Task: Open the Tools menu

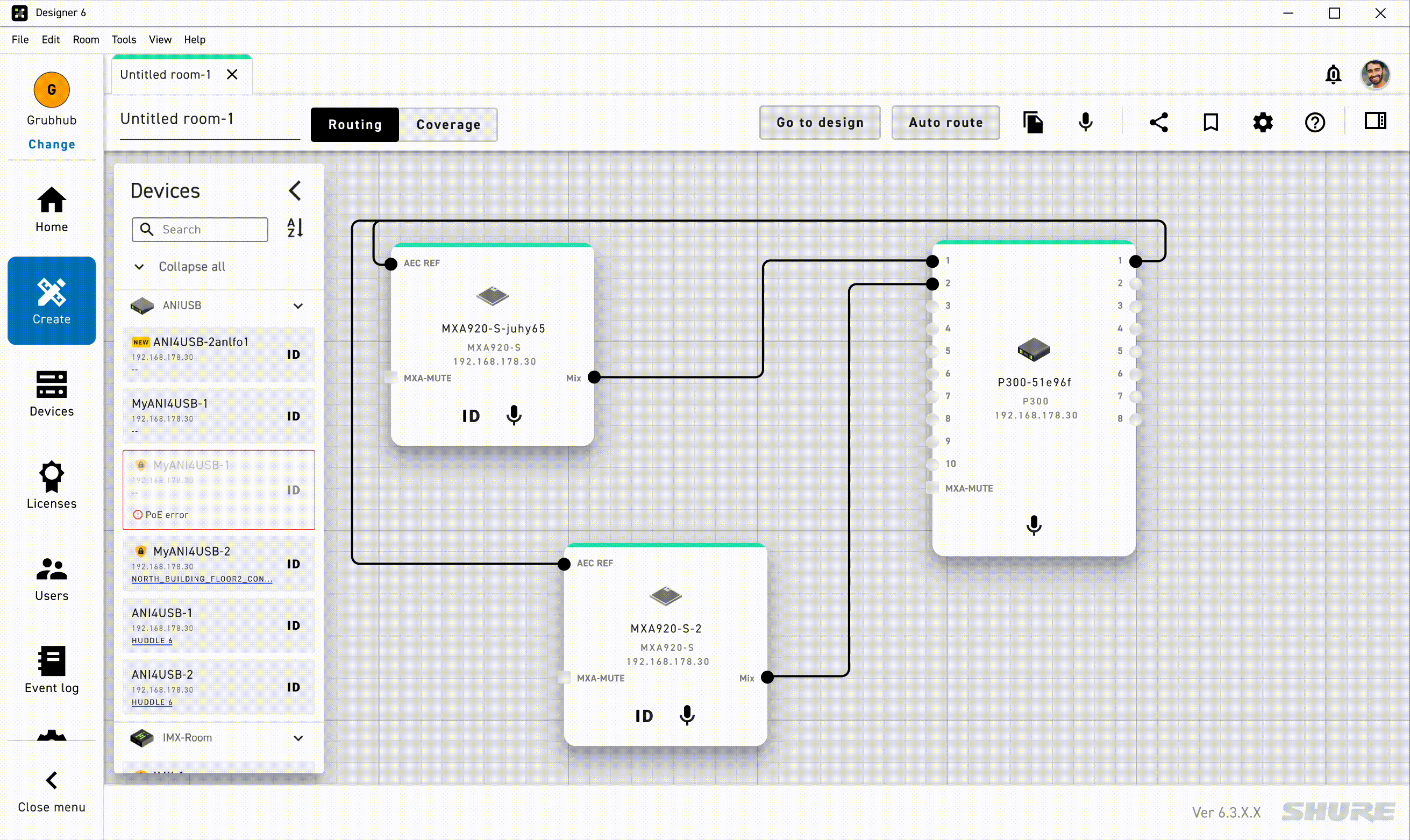Action: 124,40
